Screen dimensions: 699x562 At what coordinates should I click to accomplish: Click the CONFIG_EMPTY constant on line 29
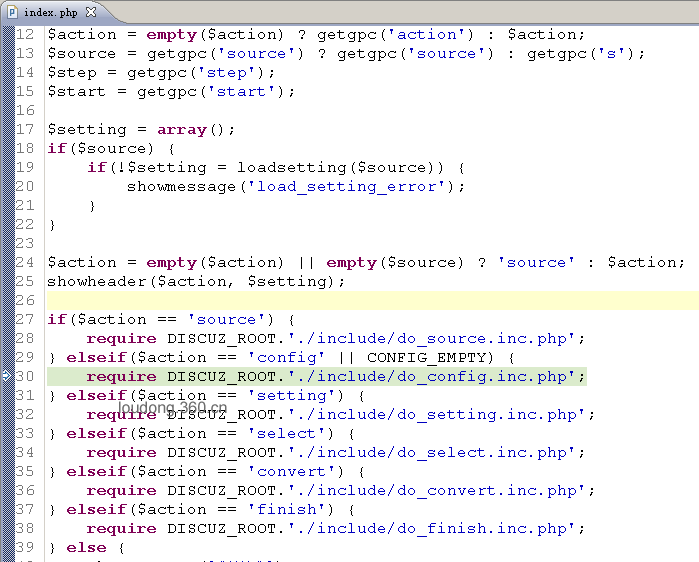[430, 358]
